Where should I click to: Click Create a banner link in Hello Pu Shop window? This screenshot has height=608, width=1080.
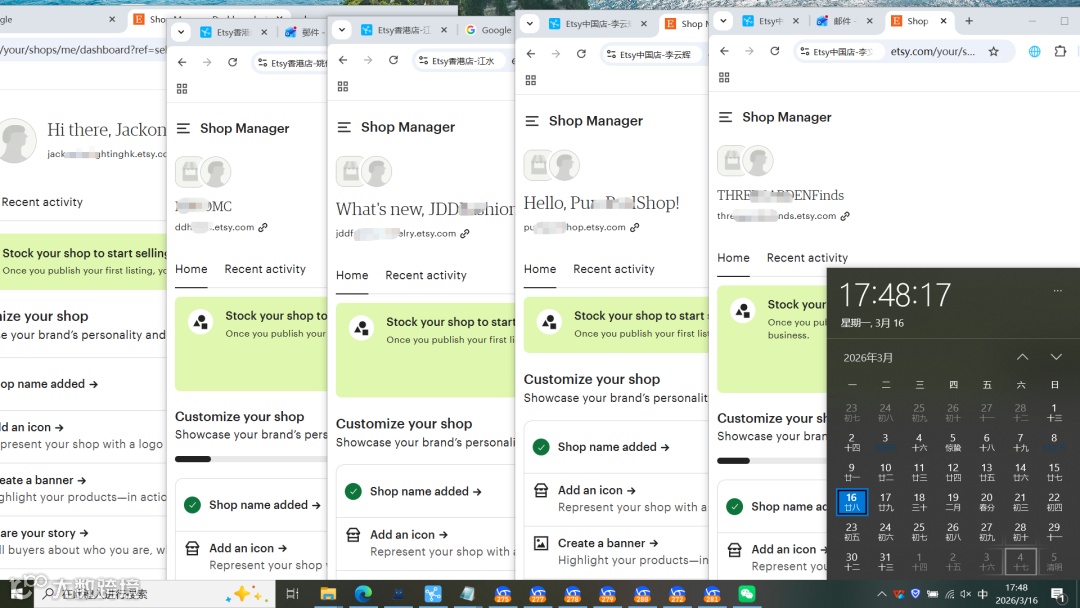(608, 543)
